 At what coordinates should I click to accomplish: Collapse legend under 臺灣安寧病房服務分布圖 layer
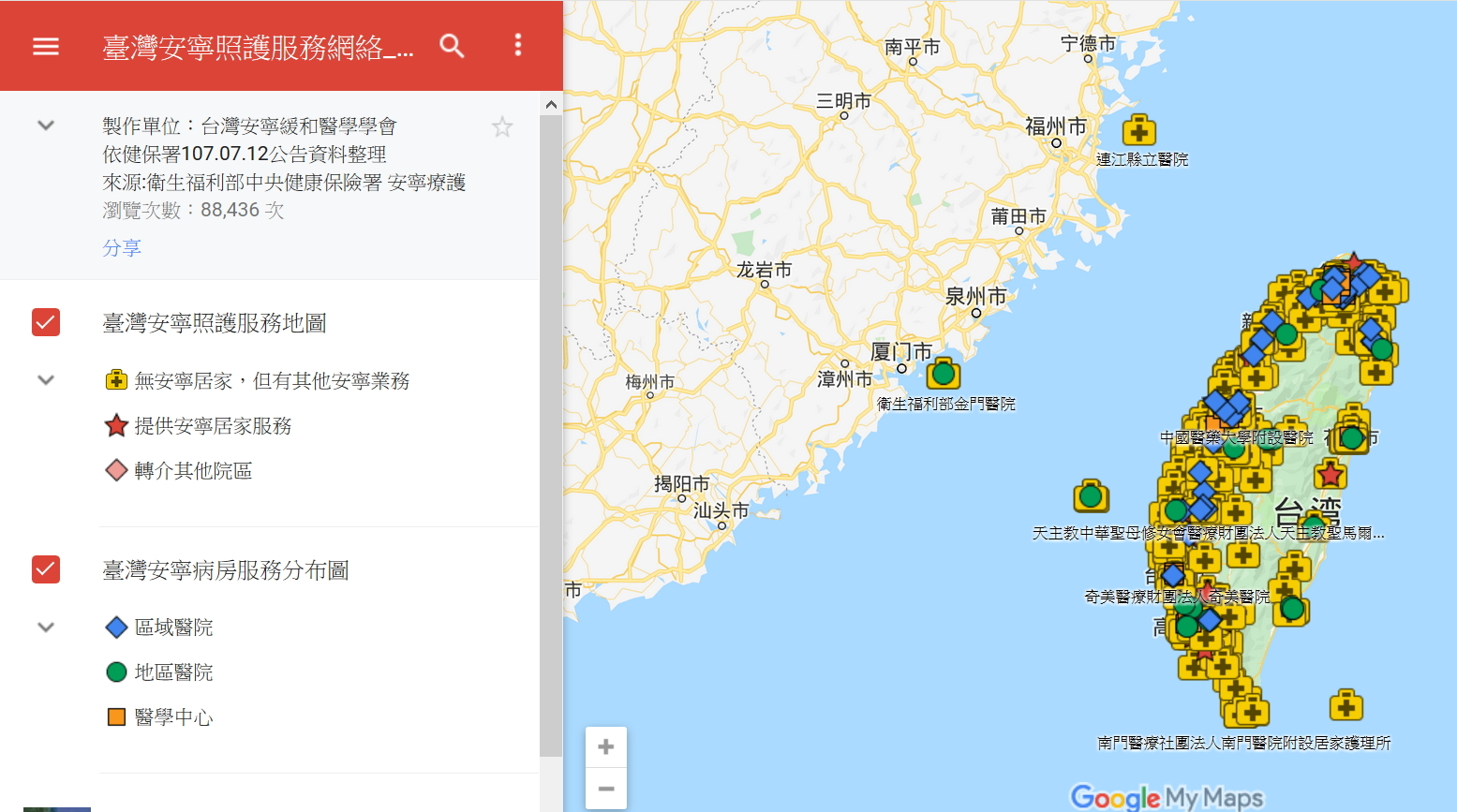[46, 627]
